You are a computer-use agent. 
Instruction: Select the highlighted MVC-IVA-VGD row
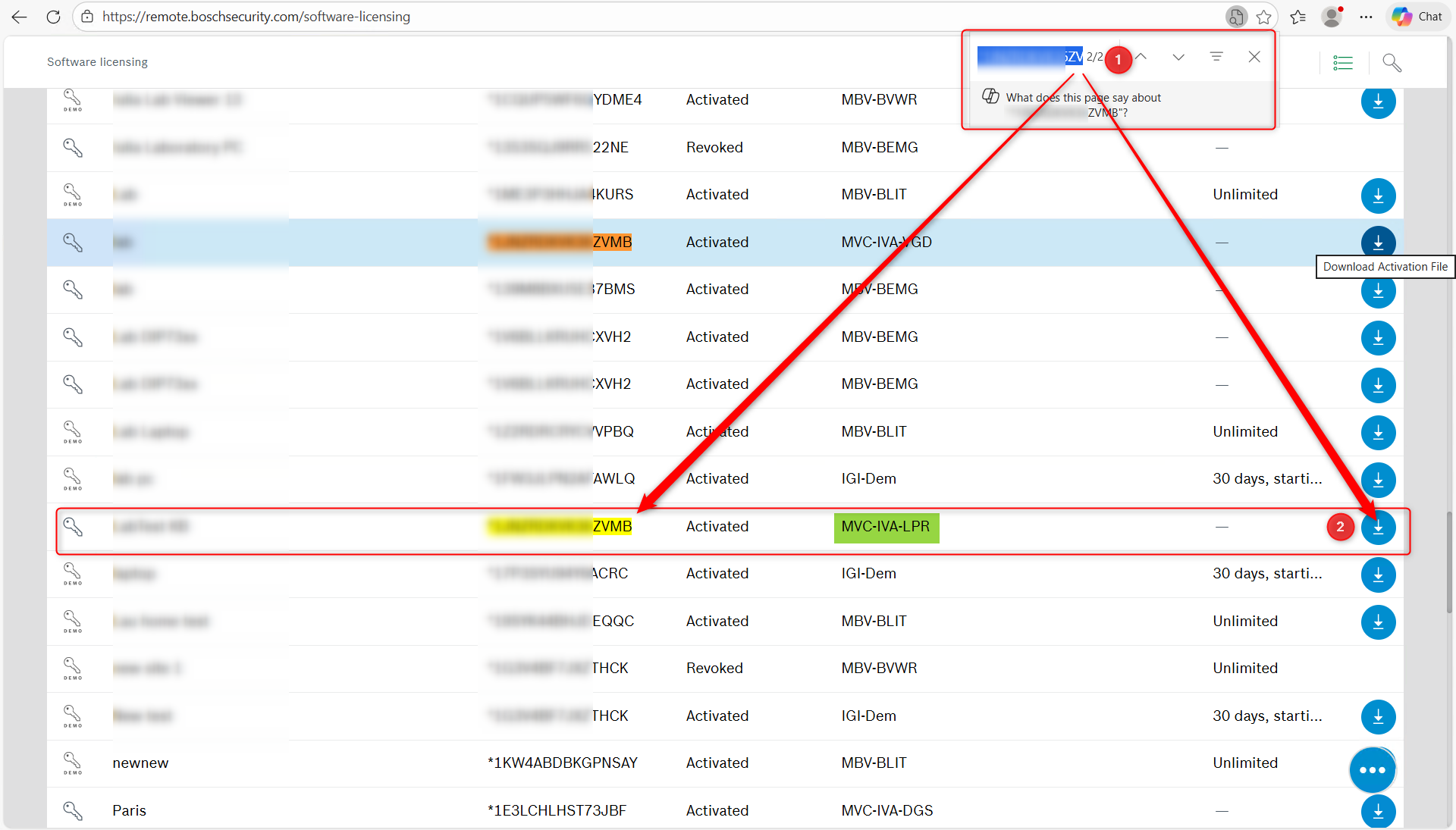[758, 243]
